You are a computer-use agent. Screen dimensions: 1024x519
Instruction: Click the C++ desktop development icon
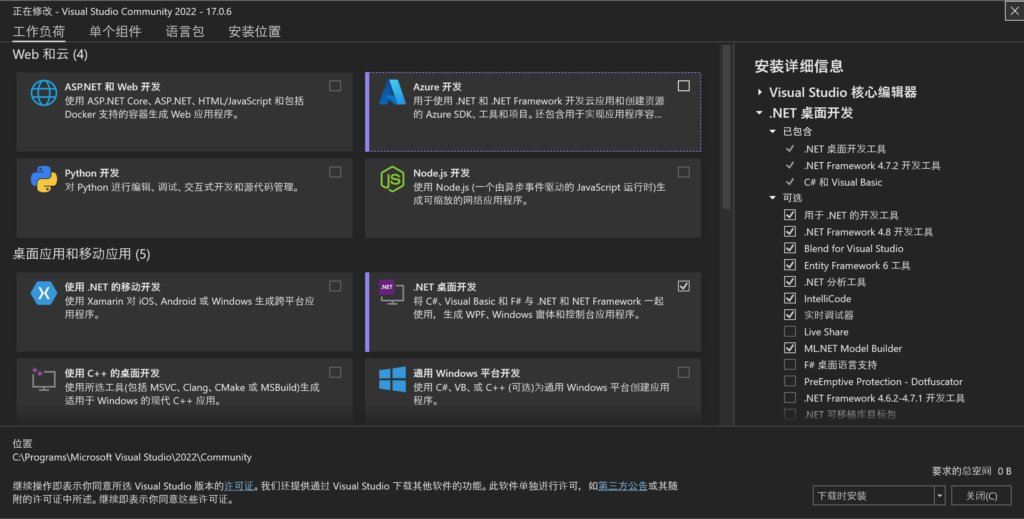[44, 379]
